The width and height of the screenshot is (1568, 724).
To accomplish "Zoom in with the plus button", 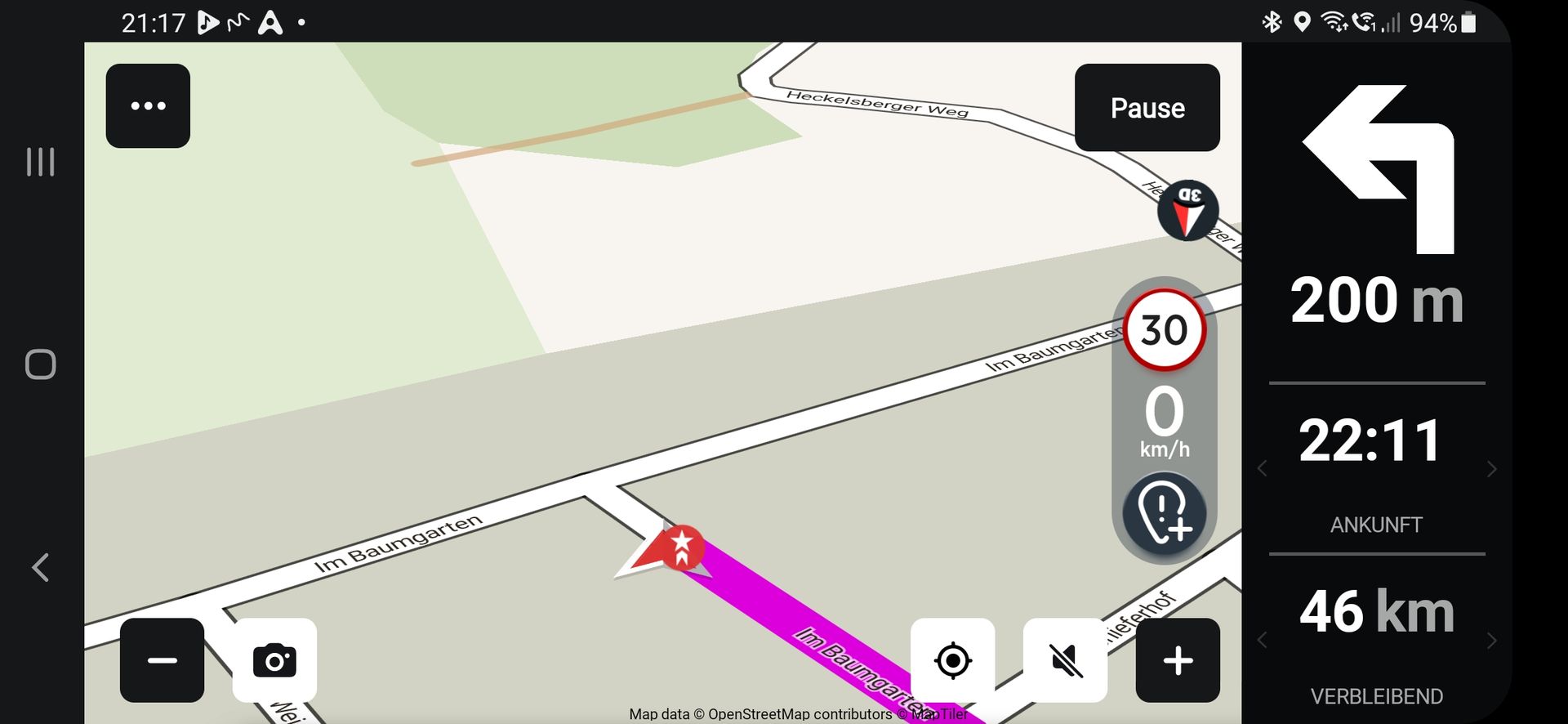I will point(1178,660).
